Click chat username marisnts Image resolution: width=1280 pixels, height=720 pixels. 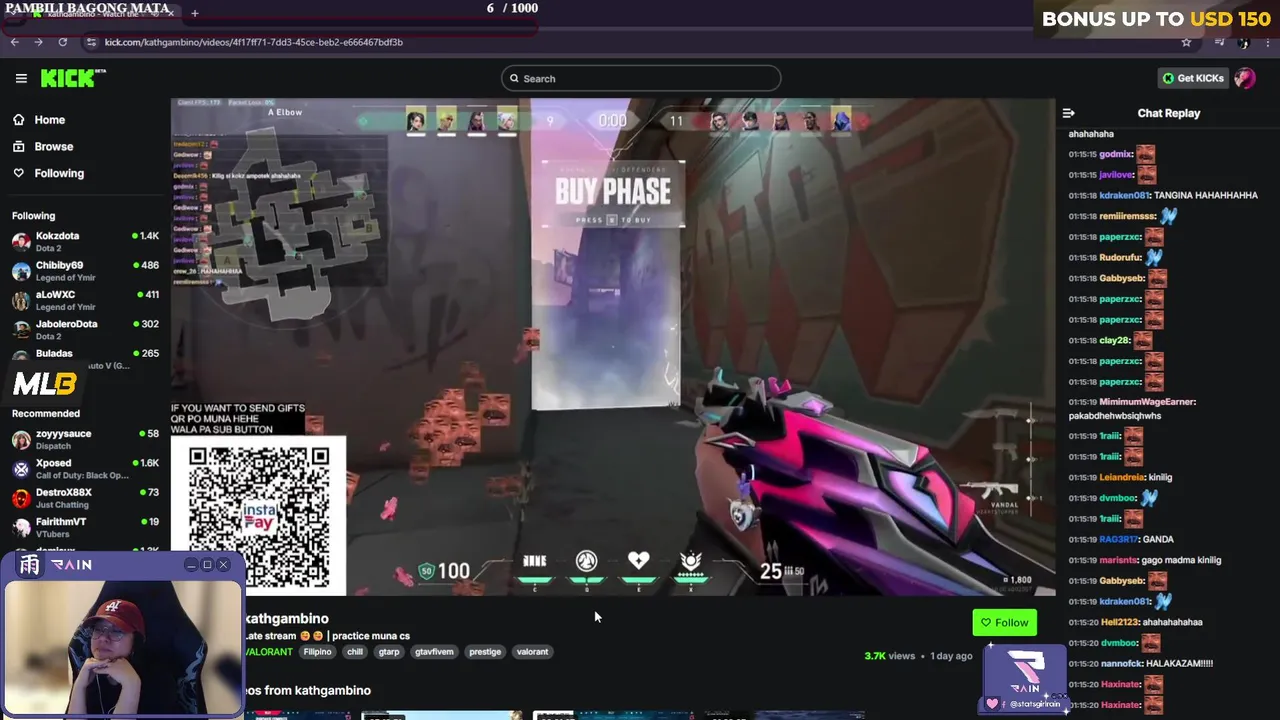[x=1118, y=560]
